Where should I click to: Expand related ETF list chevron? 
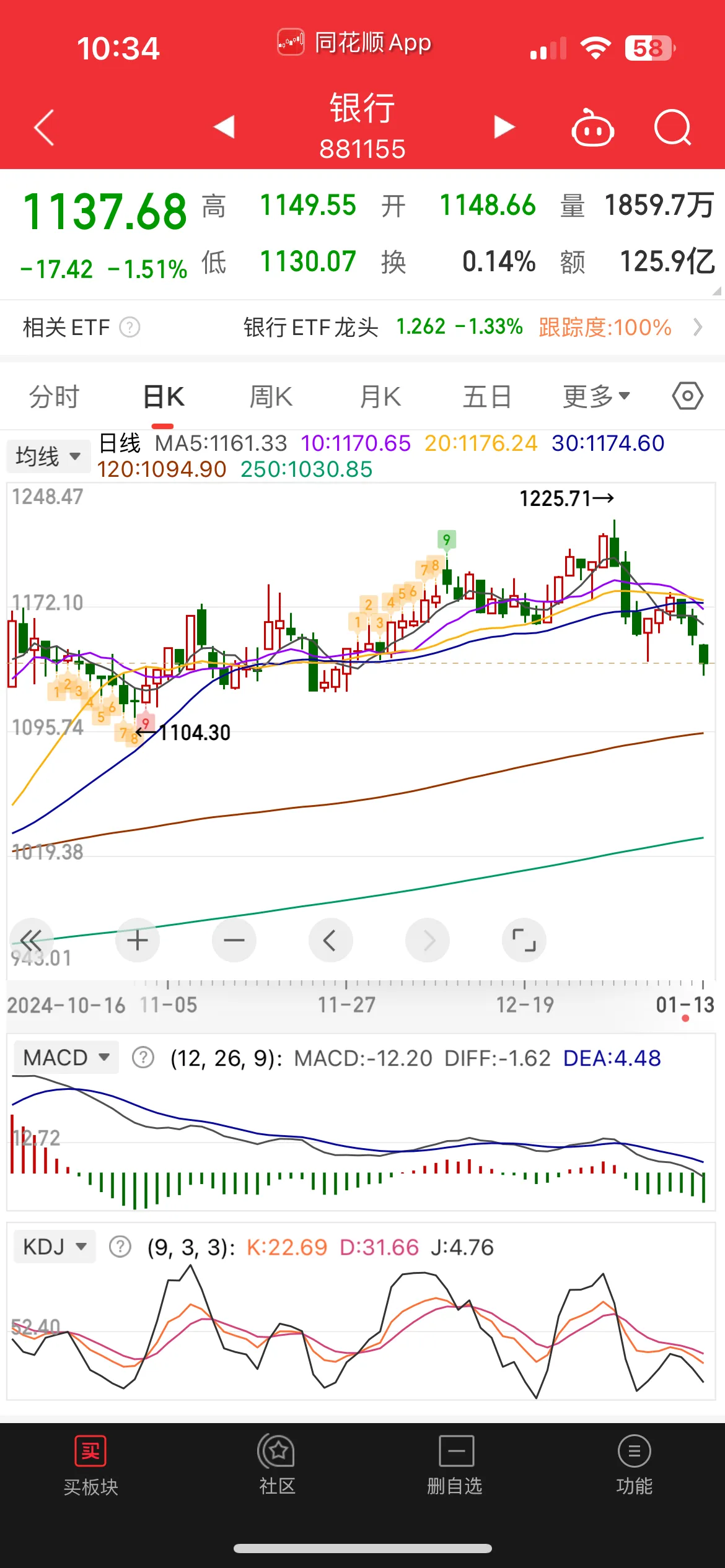(x=698, y=327)
